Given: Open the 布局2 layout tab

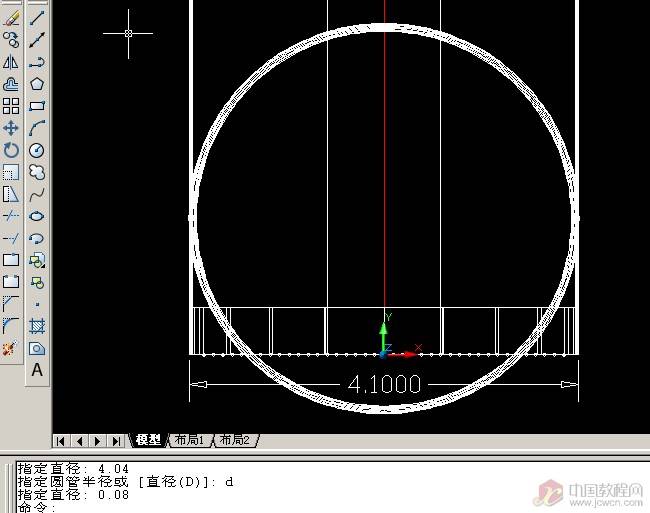Looking at the screenshot, I should pos(234,440).
